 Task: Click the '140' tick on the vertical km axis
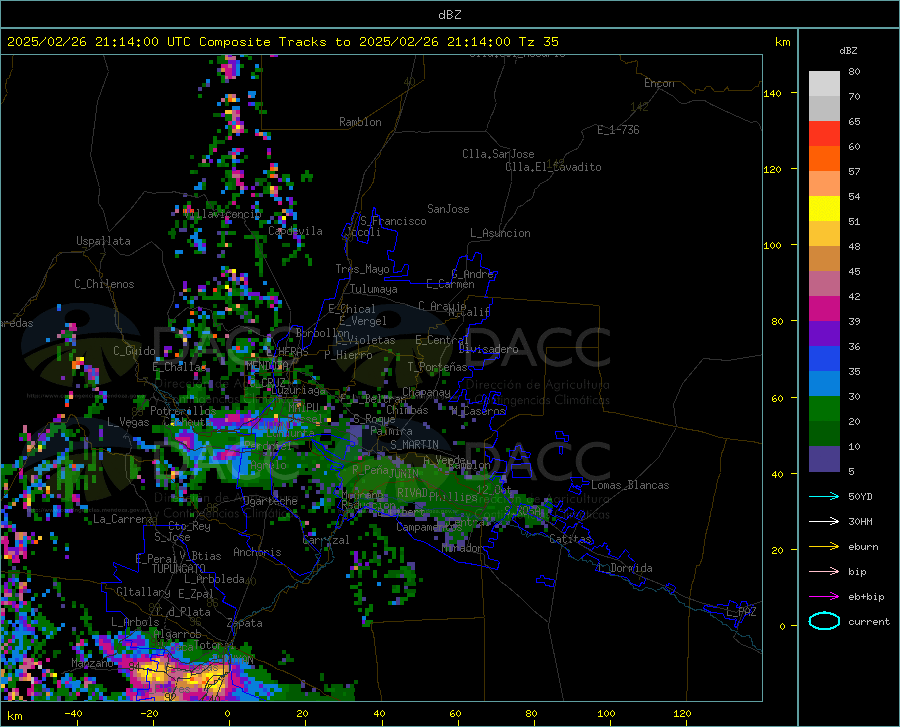[772, 93]
